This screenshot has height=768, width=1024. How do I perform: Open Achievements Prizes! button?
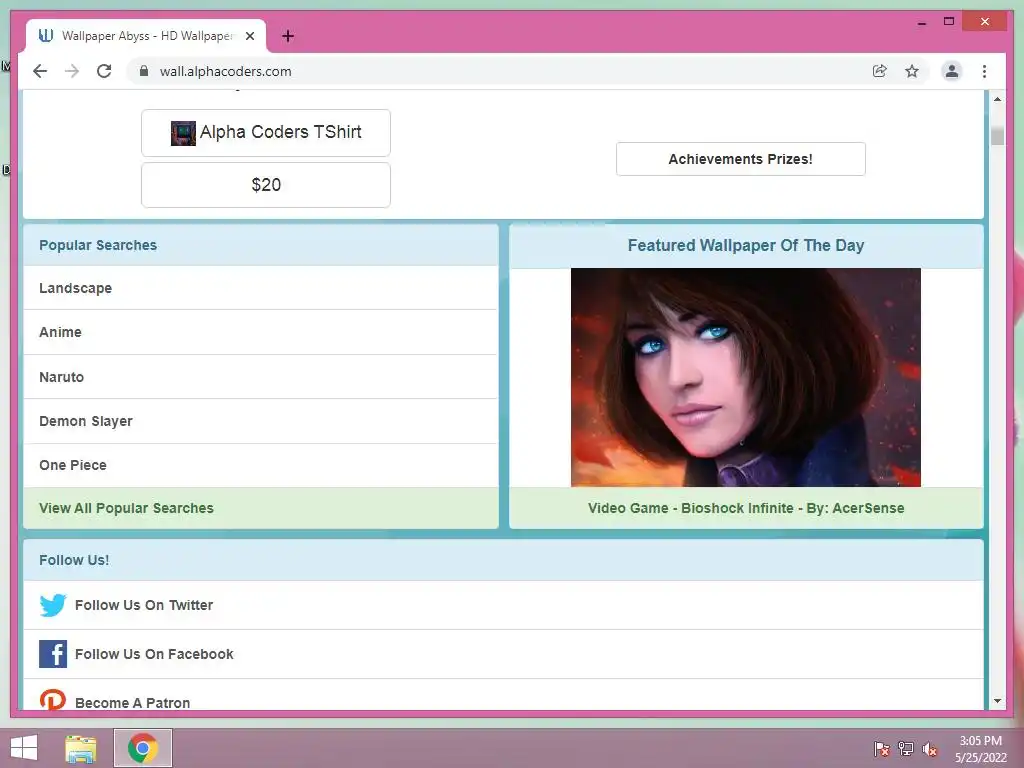[x=741, y=159]
